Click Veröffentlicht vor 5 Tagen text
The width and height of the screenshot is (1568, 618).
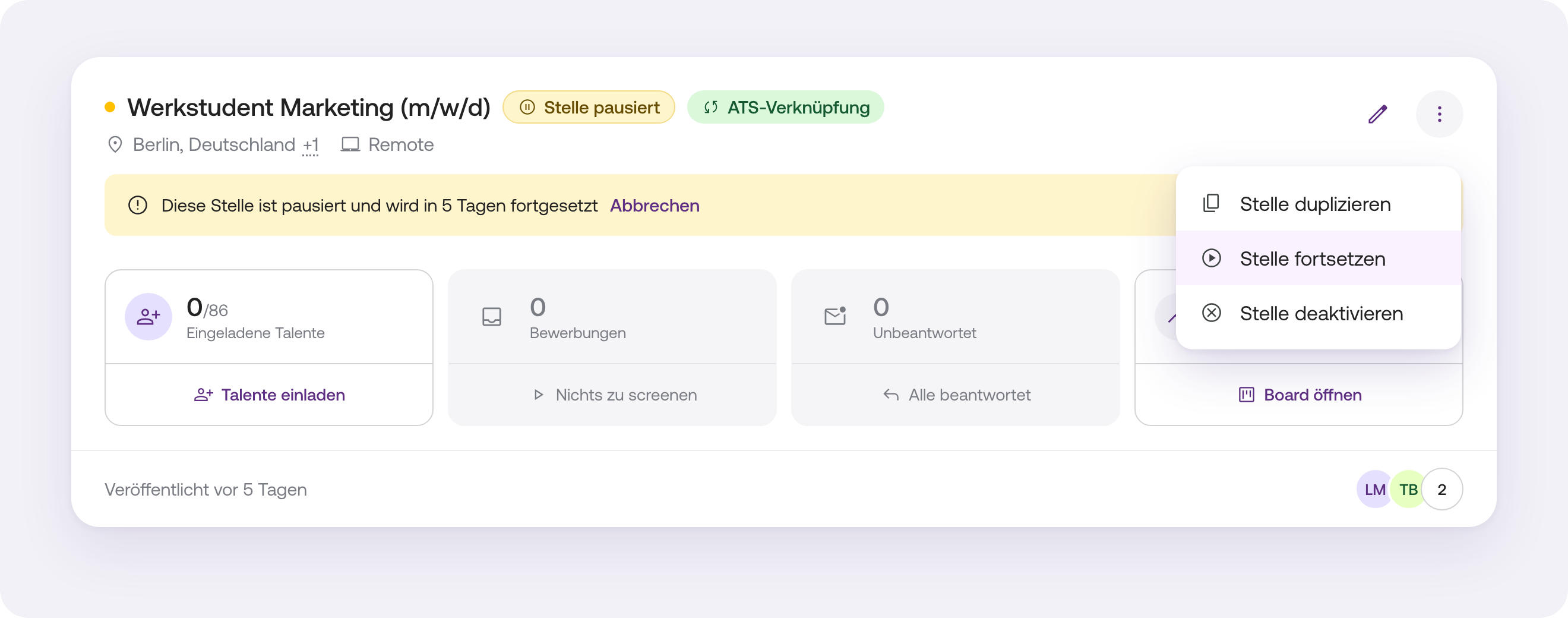tap(206, 490)
